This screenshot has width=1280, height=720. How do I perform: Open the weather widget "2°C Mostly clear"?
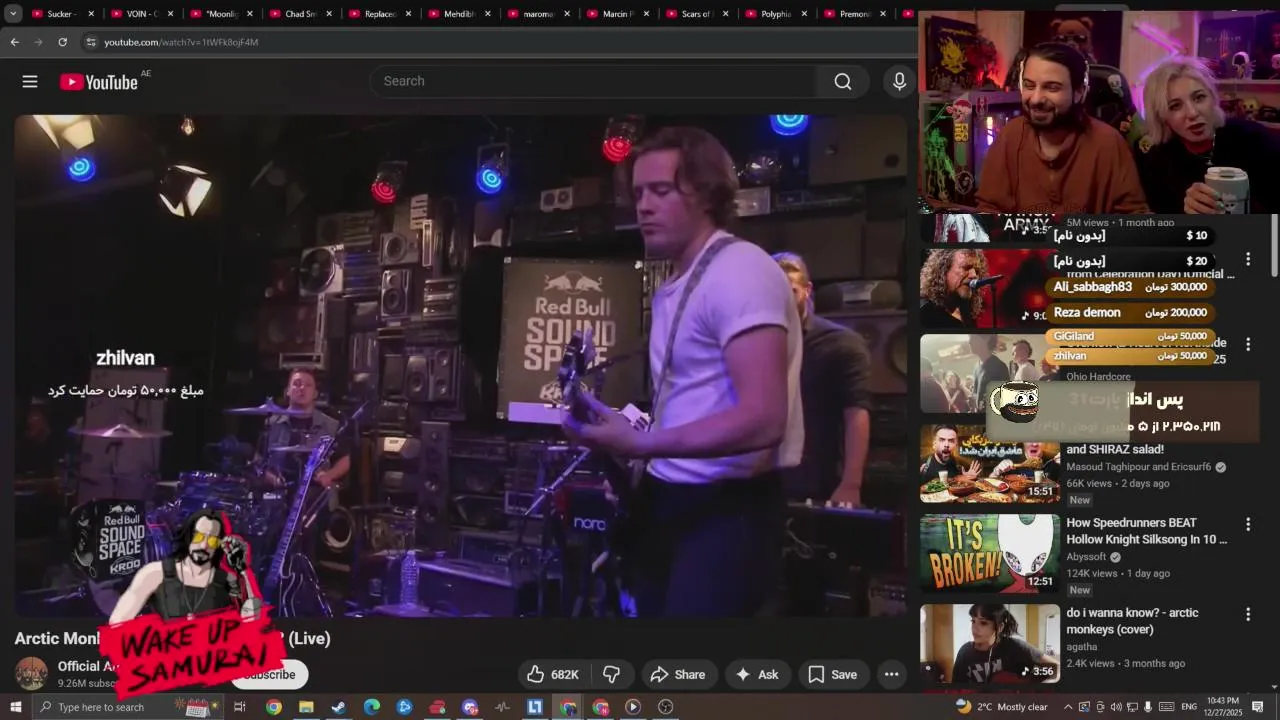(1002, 707)
